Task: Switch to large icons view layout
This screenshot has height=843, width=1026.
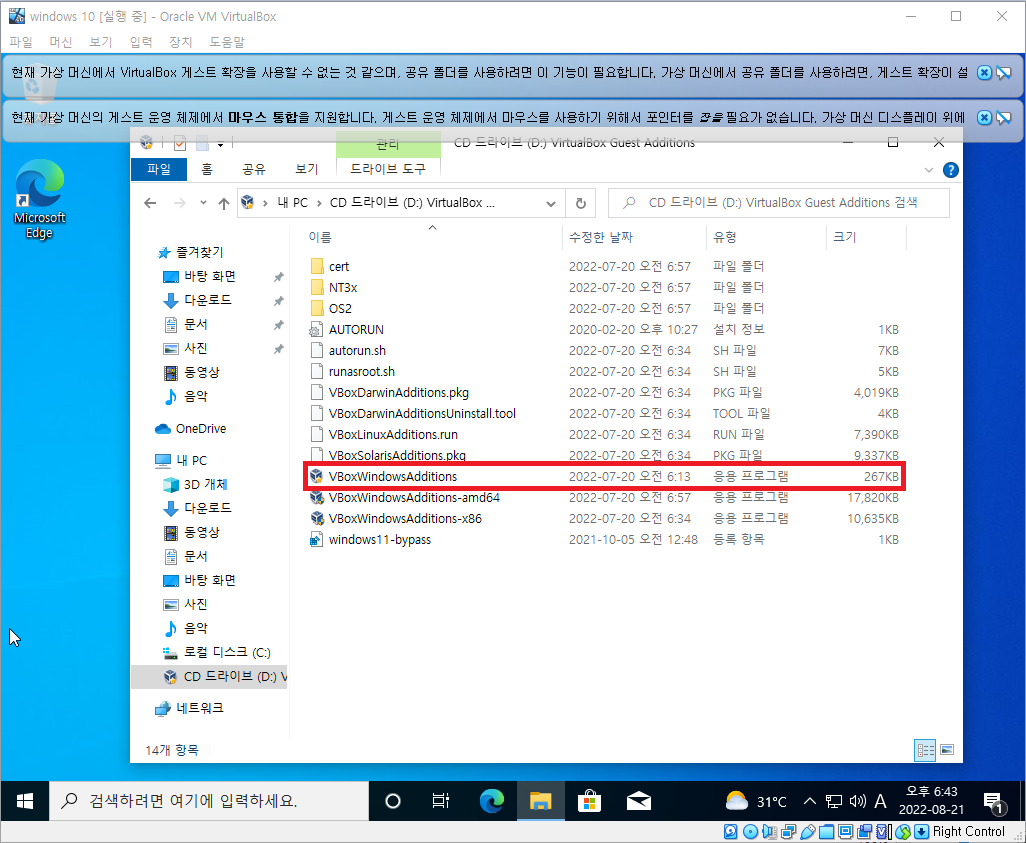Action: coord(947,750)
